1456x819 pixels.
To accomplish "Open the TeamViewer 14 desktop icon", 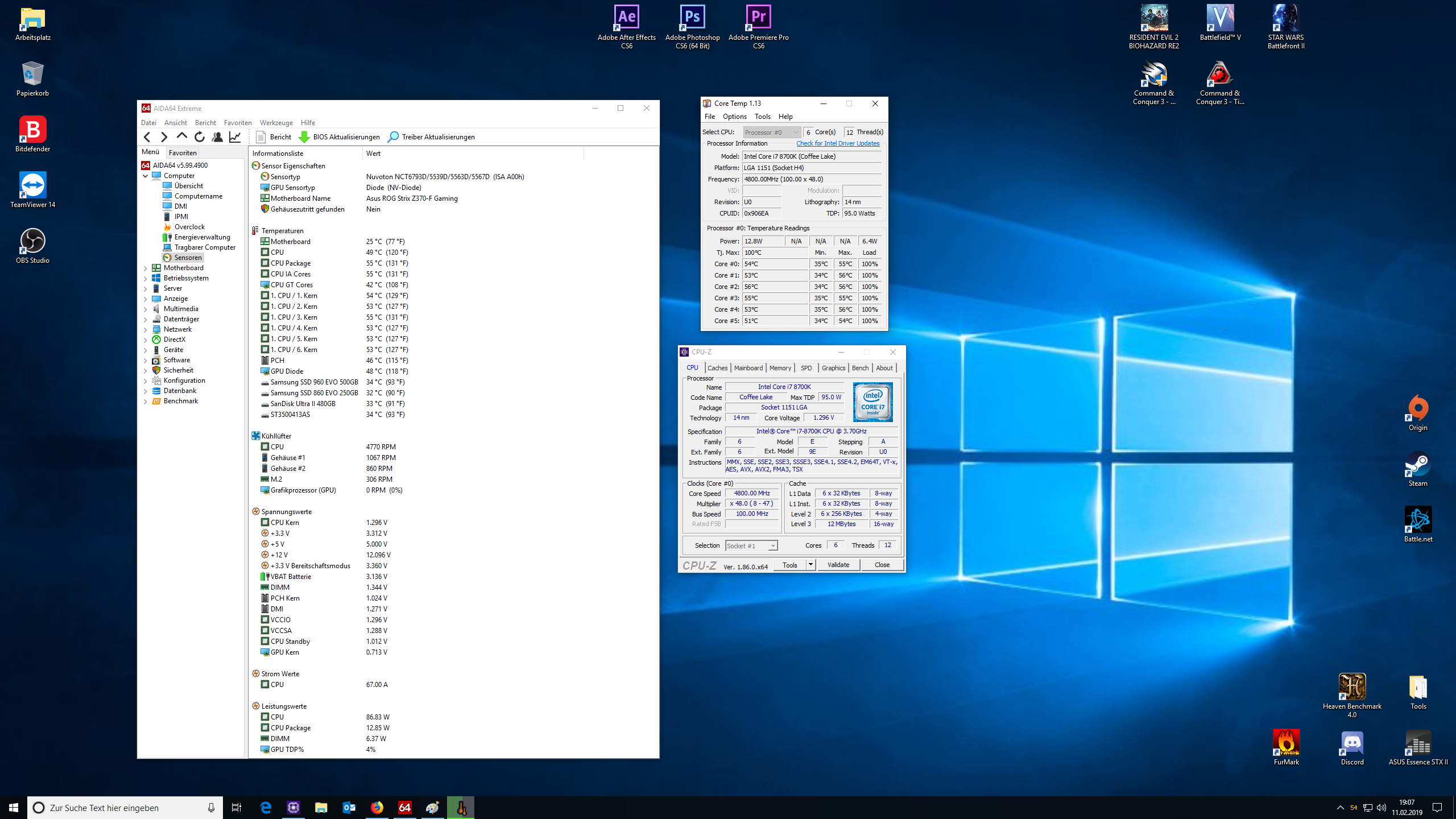I will click(x=32, y=190).
